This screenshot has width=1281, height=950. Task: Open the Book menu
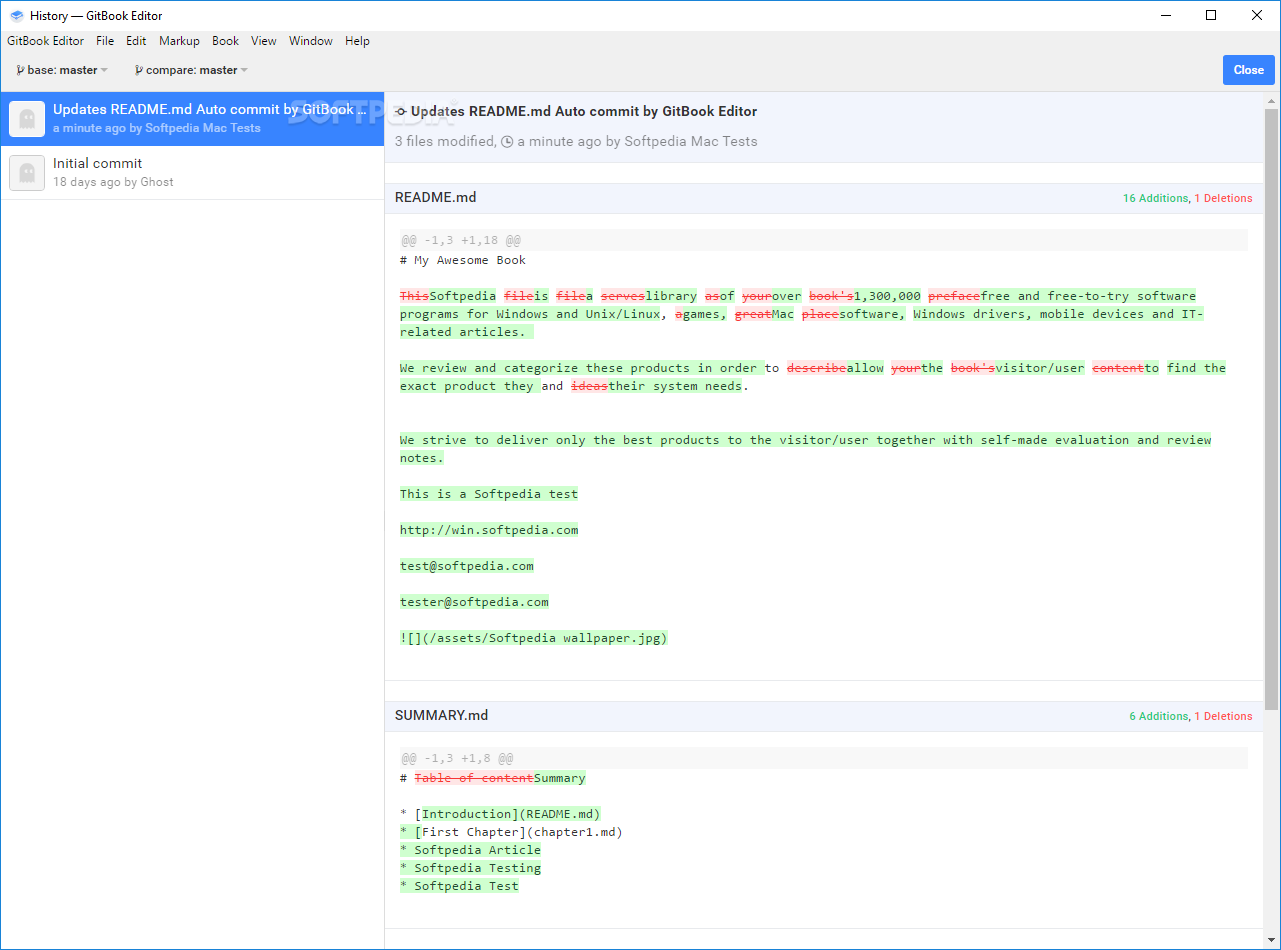pyautogui.click(x=226, y=41)
